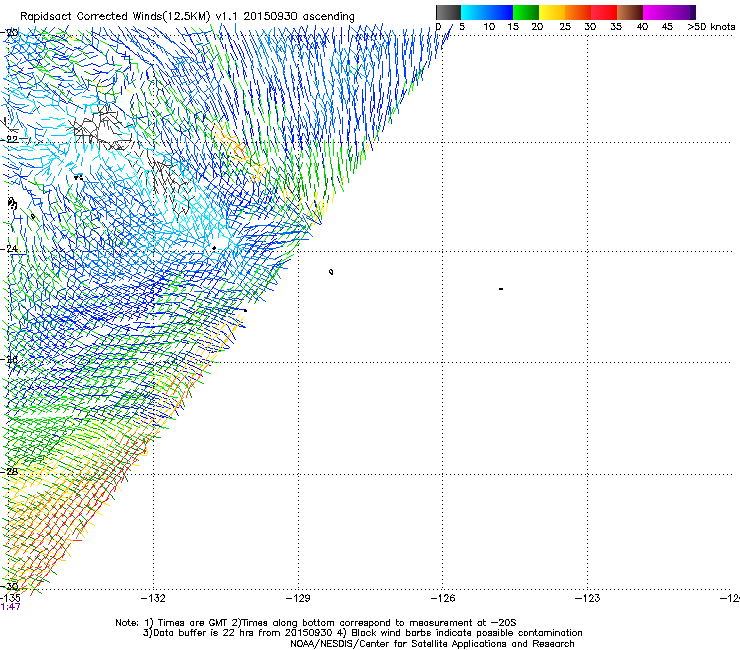The image size is (740, 650).
Task: Click the gray 0-5 knots legend swatch
Action: click(x=448, y=12)
